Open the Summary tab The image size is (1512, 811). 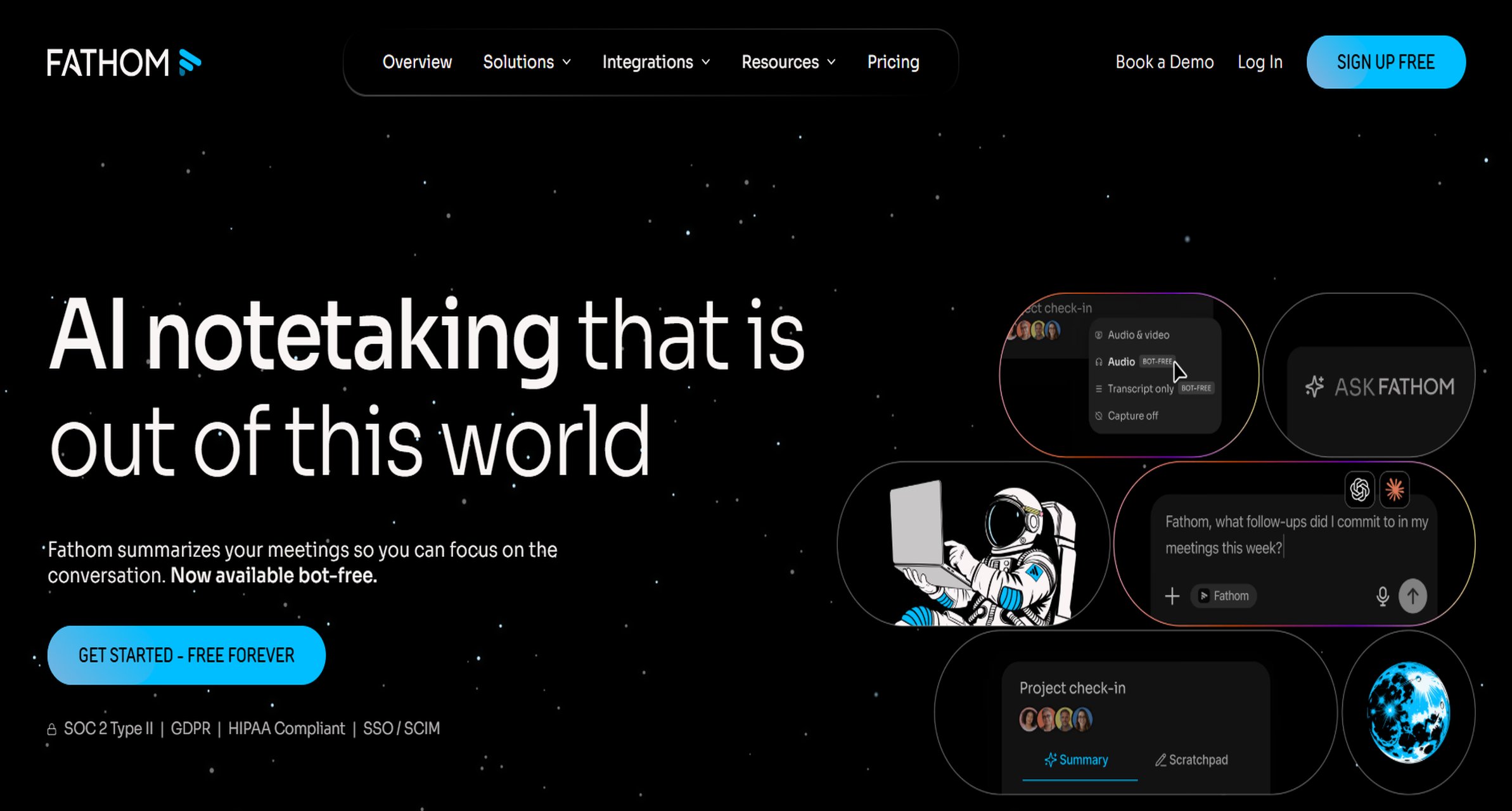point(1076,760)
